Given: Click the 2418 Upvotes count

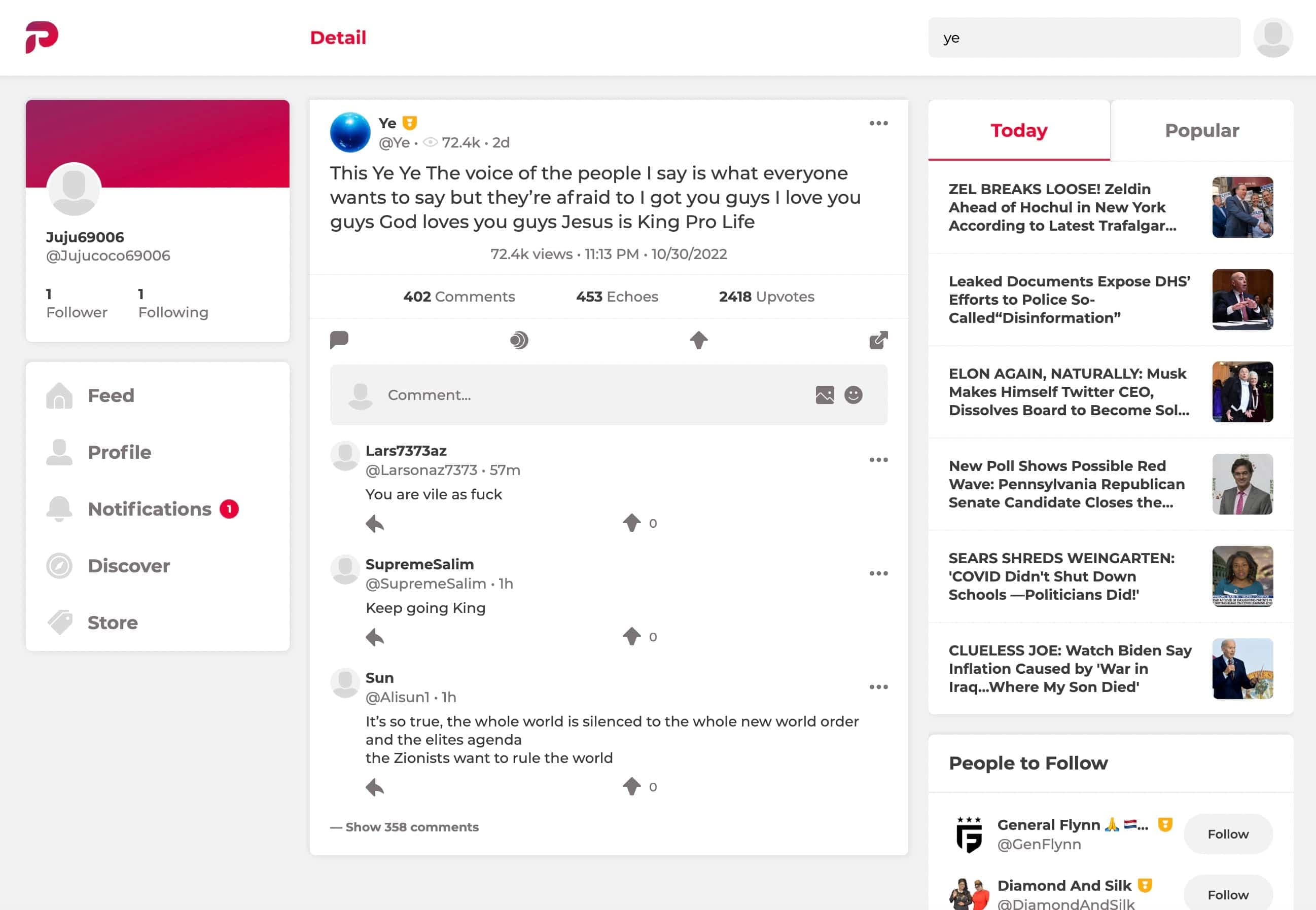Looking at the screenshot, I should coord(766,297).
